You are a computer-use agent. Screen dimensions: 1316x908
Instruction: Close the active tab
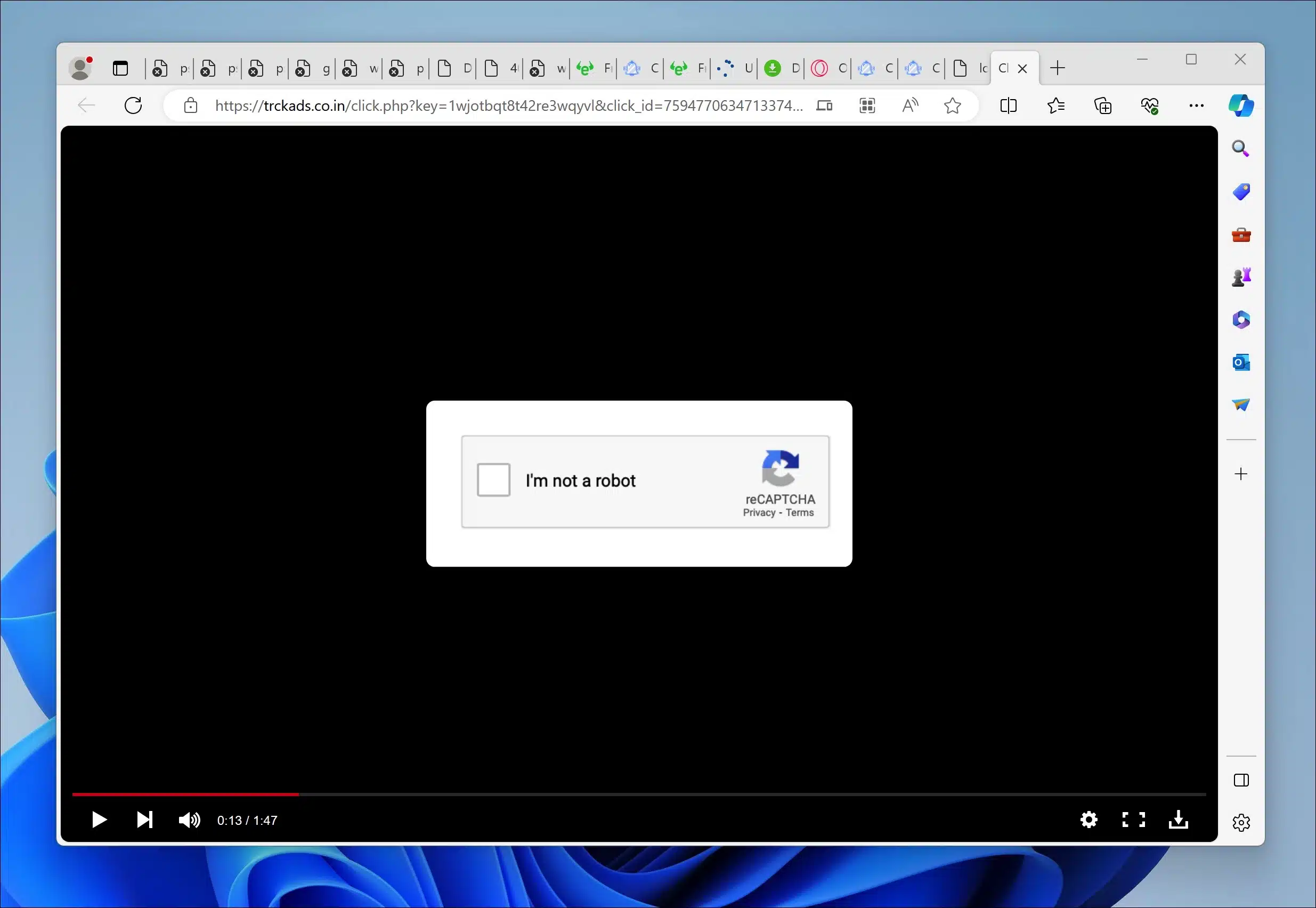pos(1022,68)
